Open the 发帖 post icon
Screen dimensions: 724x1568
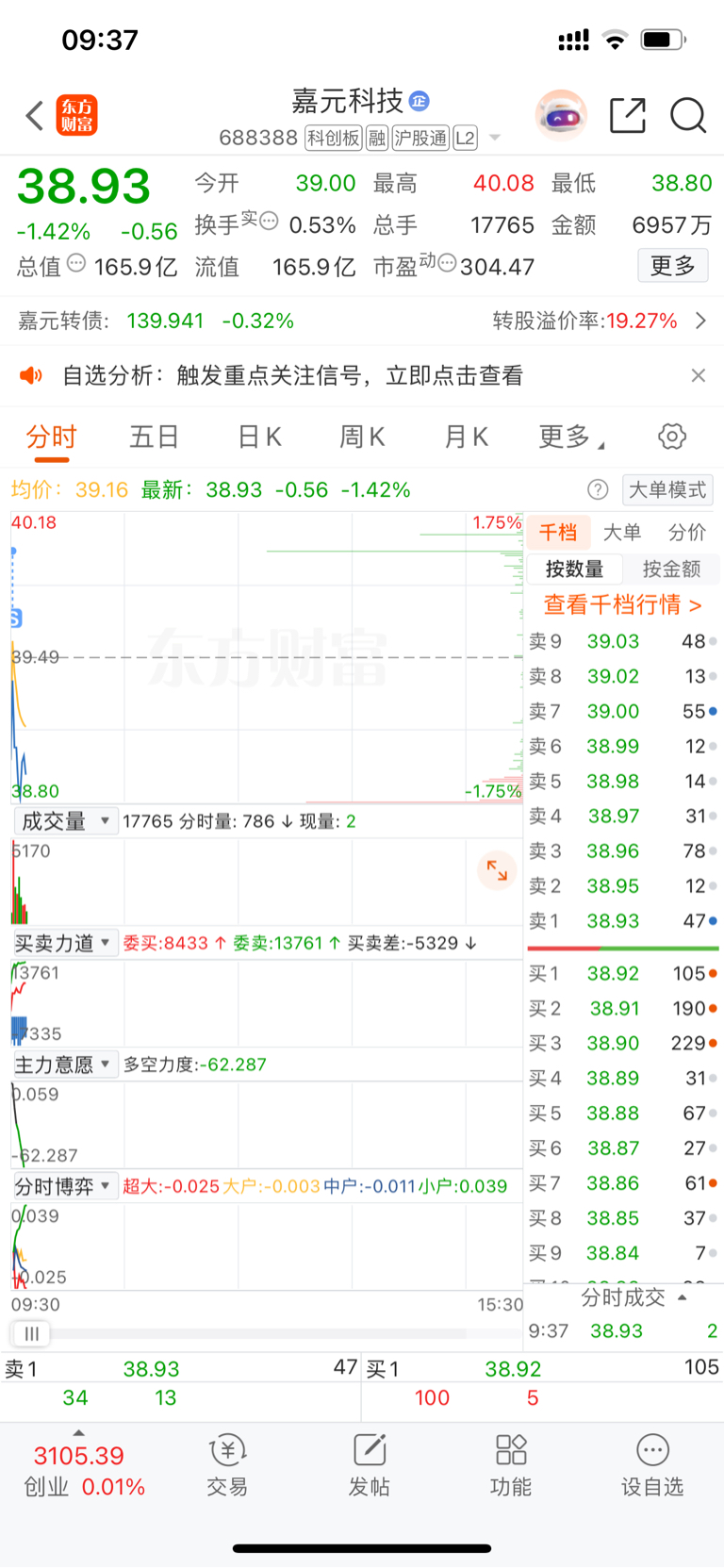[x=370, y=1449]
